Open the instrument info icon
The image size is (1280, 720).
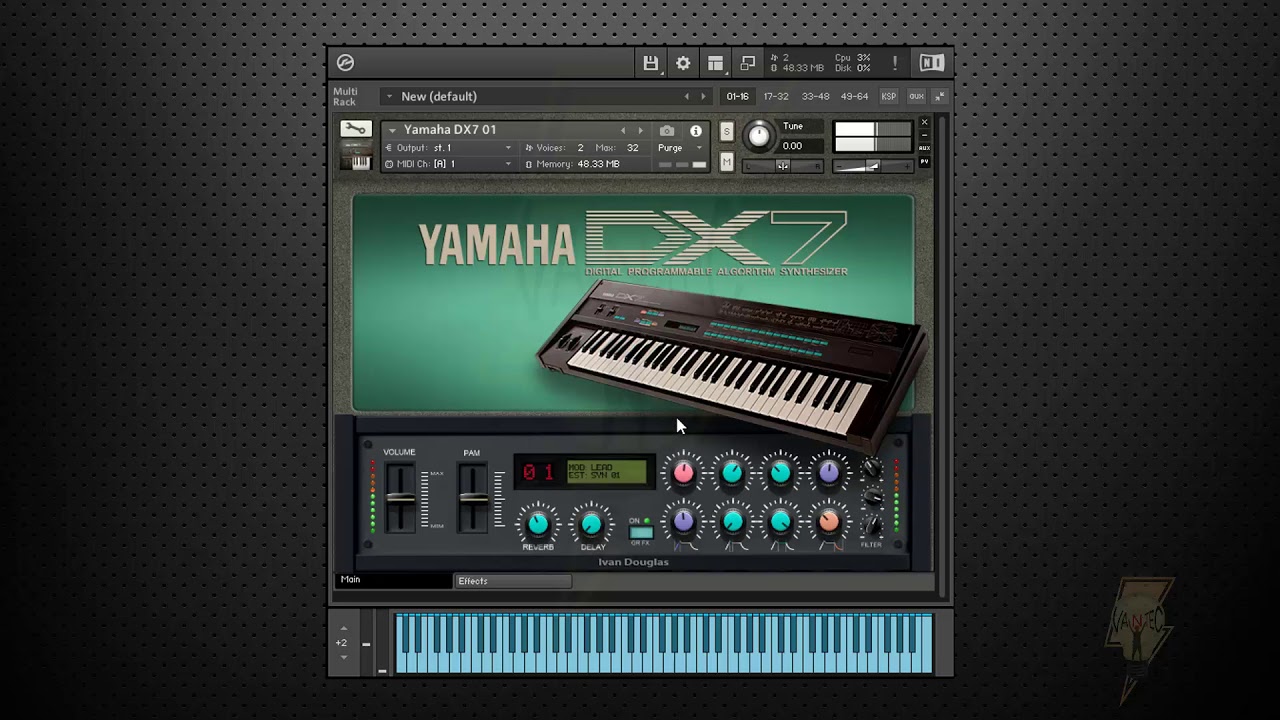696,131
